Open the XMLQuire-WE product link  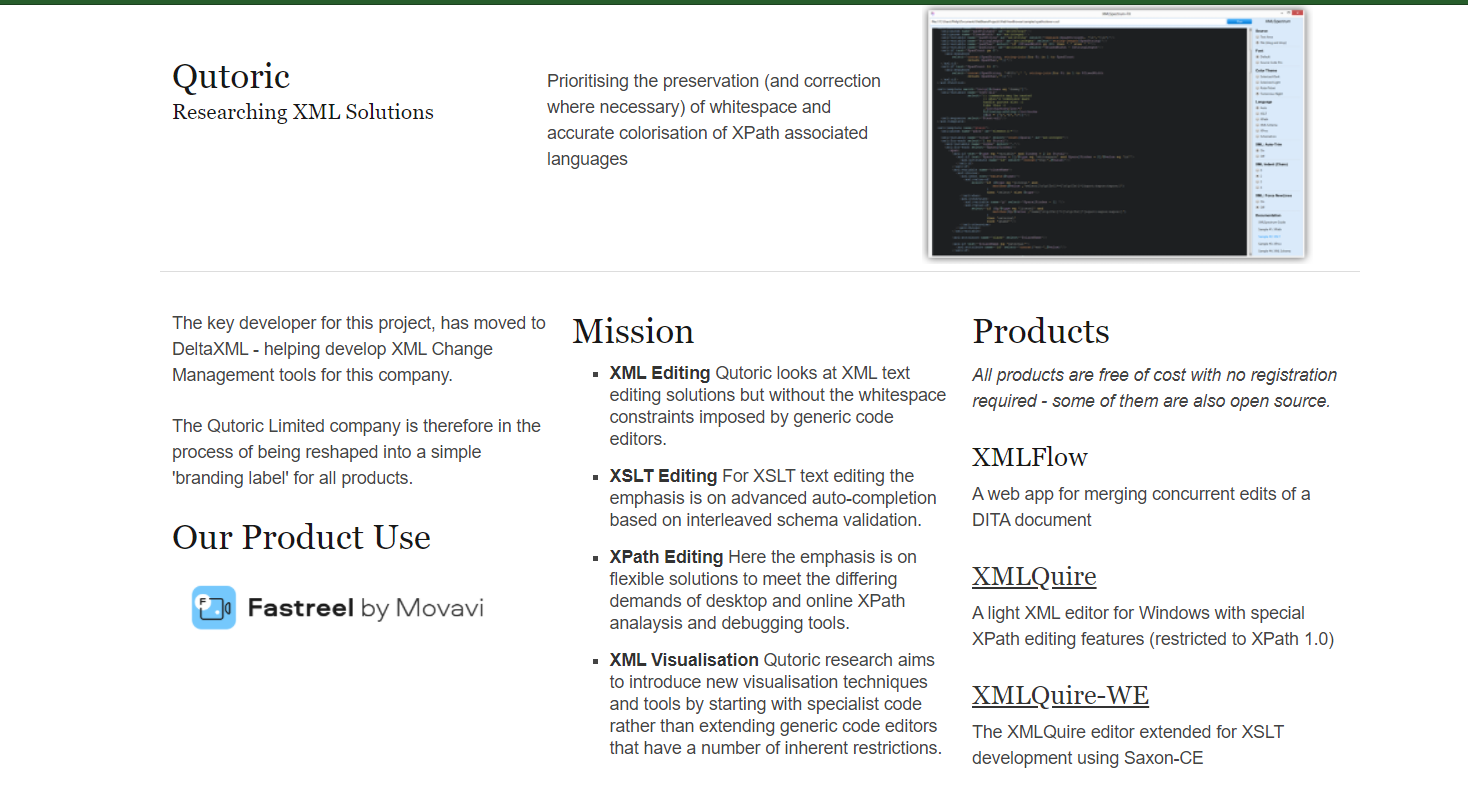(1060, 696)
